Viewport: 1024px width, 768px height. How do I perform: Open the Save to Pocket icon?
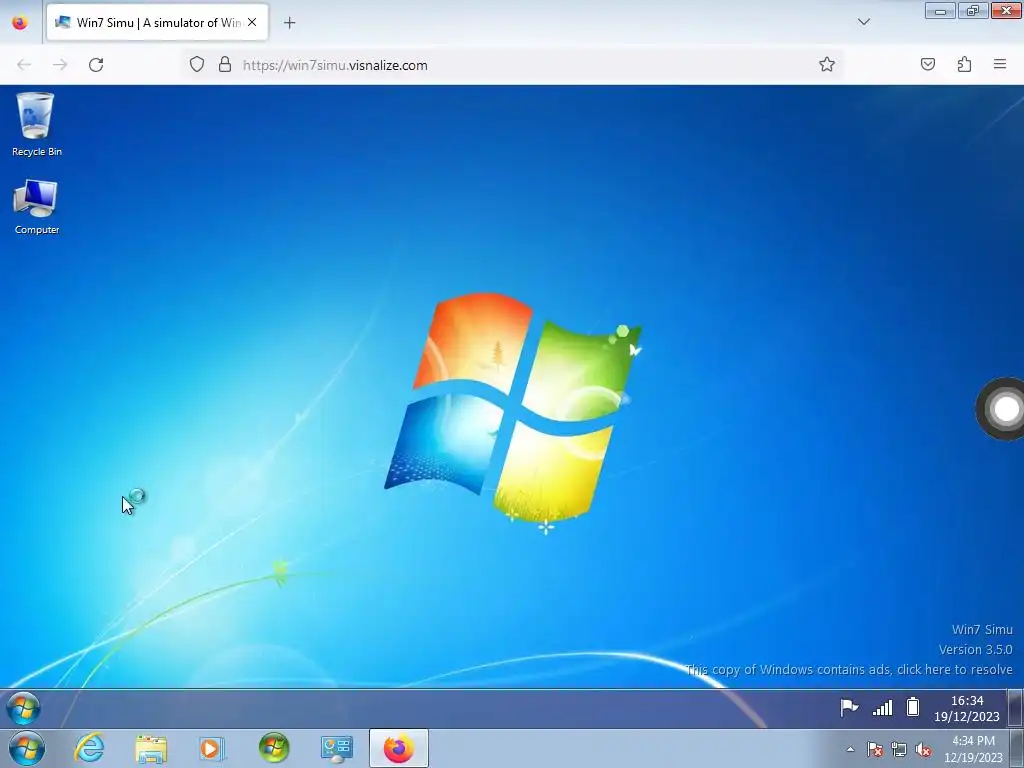coord(927,64)
